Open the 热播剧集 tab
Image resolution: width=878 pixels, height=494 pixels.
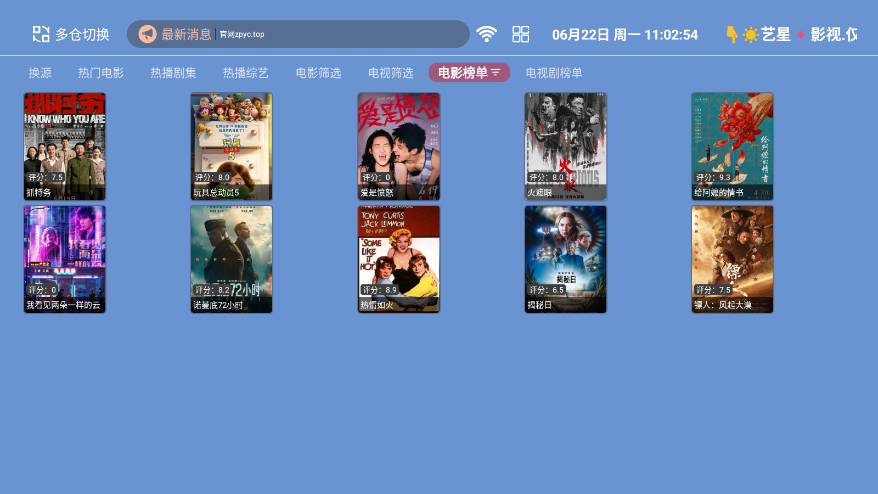(x=173, y=73)
